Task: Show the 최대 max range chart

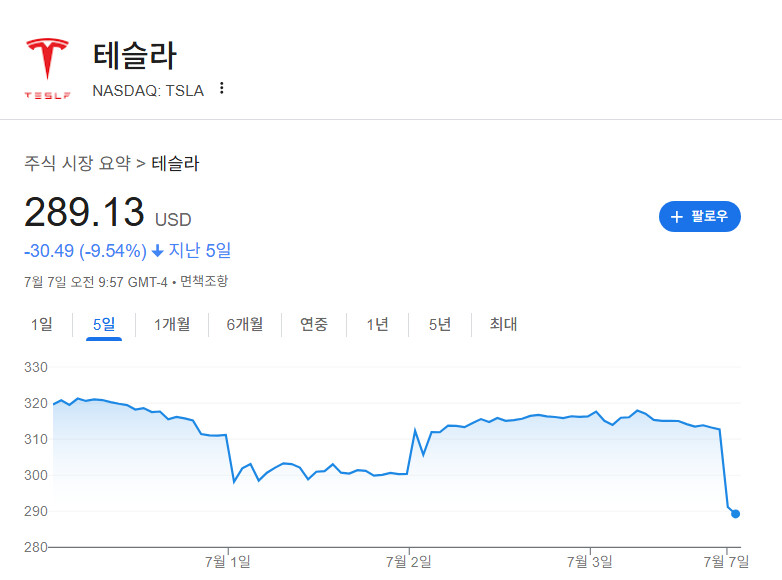Action: [503, 324]
